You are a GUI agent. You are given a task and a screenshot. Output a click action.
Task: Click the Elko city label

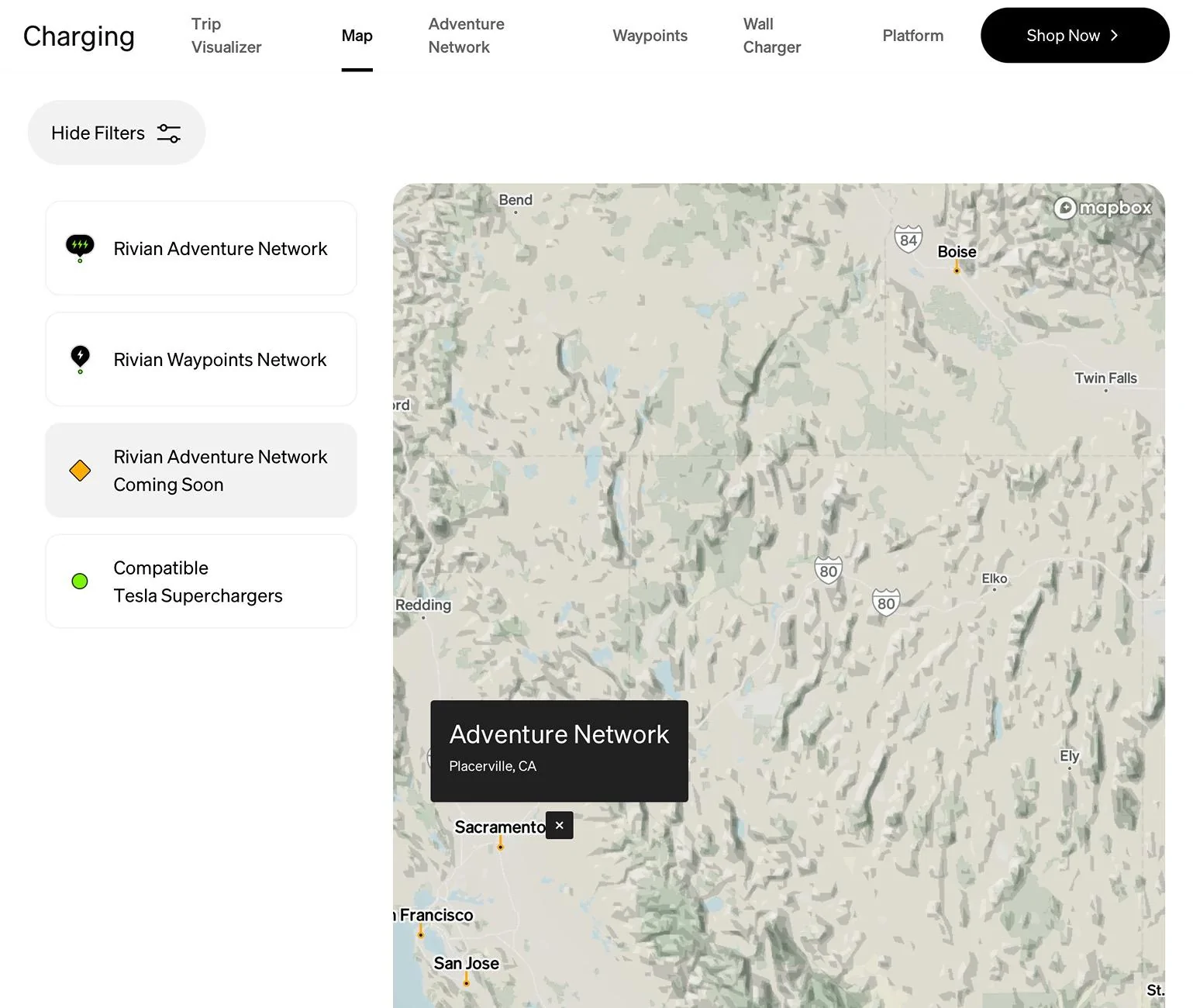[x=995, y=578]
